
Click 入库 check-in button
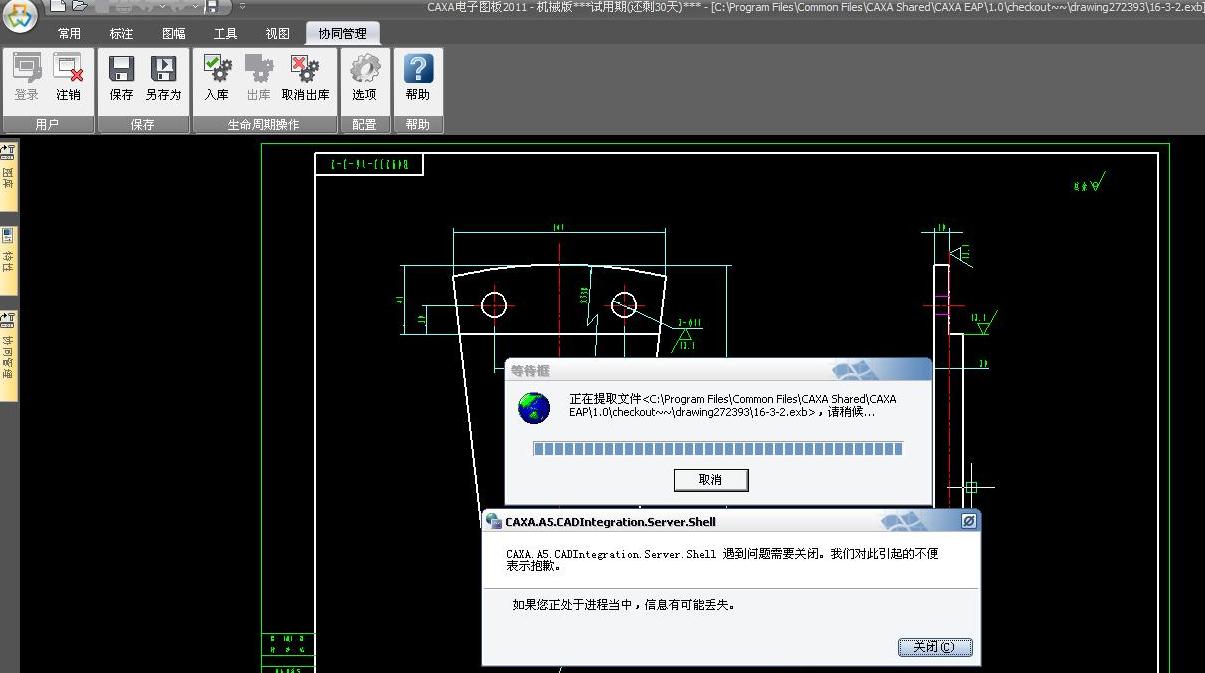[217, 78]
